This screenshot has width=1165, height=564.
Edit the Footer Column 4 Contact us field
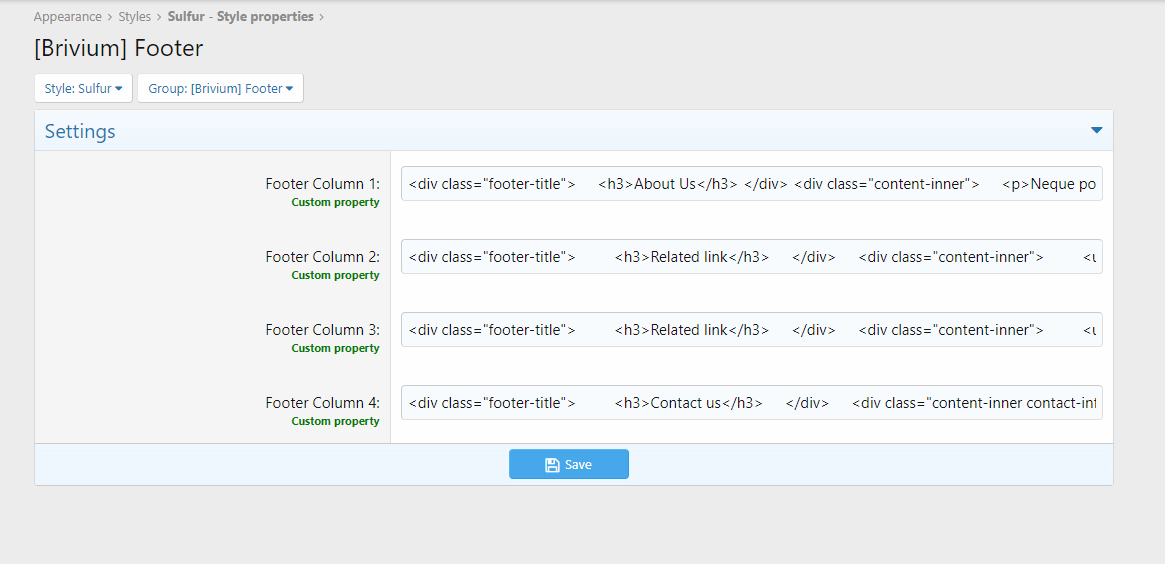coord(751,403)
